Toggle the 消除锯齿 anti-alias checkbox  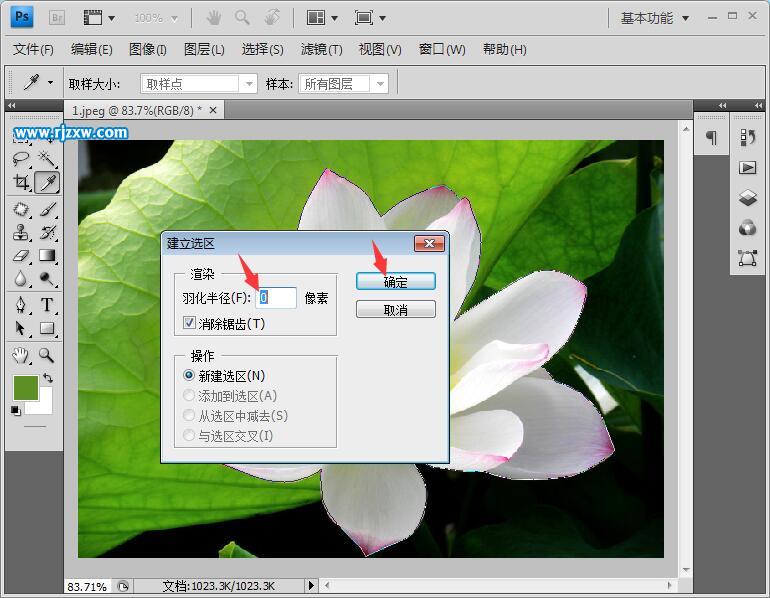(x=189, y=323)
